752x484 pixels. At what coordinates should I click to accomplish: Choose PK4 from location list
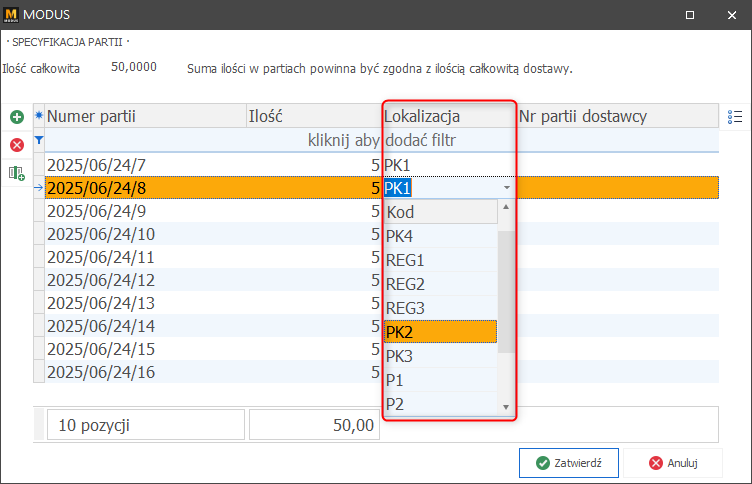coord(440,236)
